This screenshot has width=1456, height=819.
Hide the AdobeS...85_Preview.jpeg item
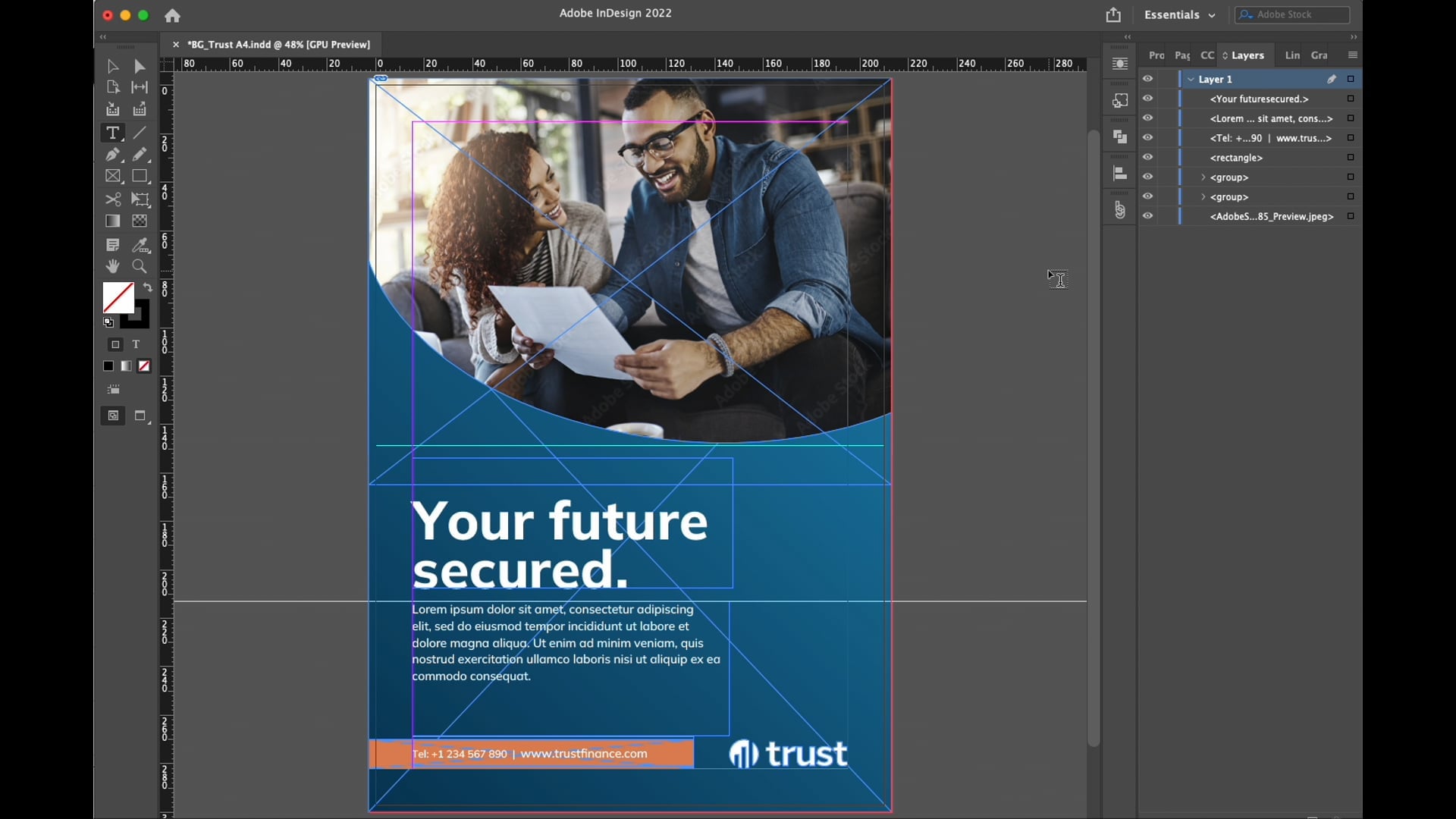point(1148,216)
